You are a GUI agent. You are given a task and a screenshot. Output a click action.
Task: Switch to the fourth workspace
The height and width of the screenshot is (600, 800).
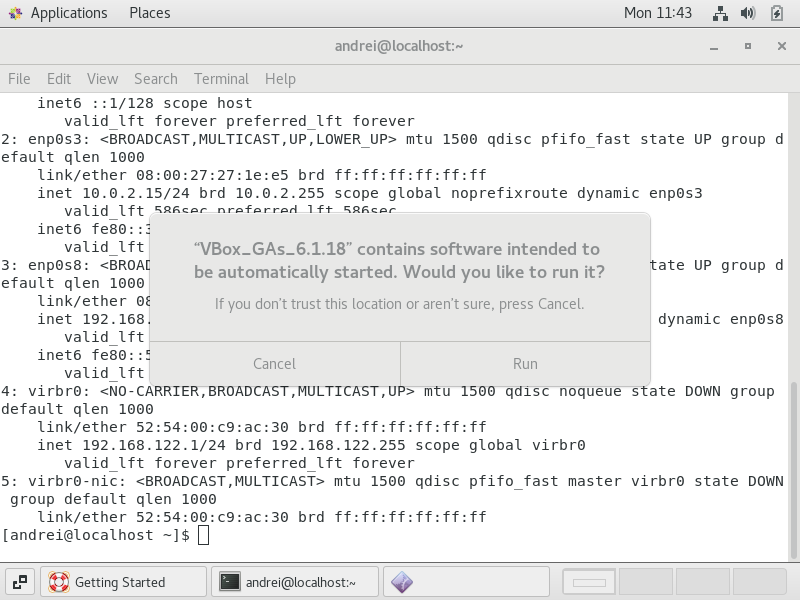click(x=760, y=582)
